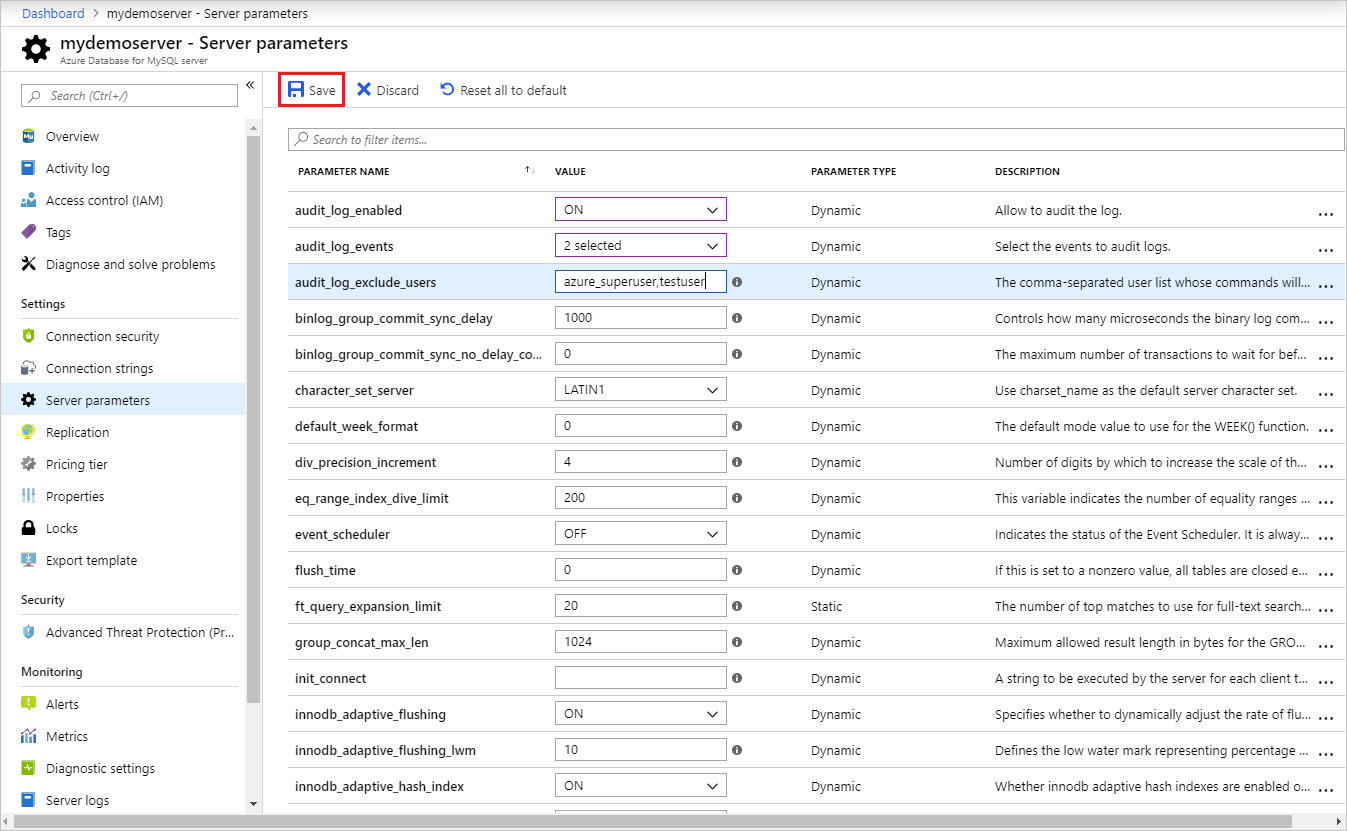Open Metrics in the sidebar menu
This screenshot has height=831, width=1347.
pyautogui.click(x=122, y=736)
